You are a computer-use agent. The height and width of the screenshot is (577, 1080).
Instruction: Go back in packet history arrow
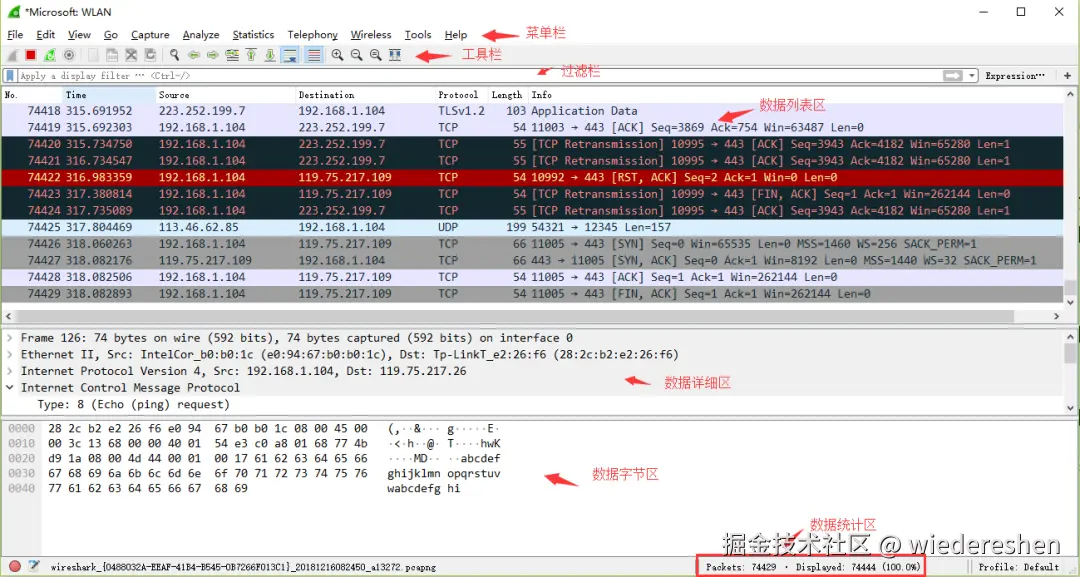click(194, 55)
